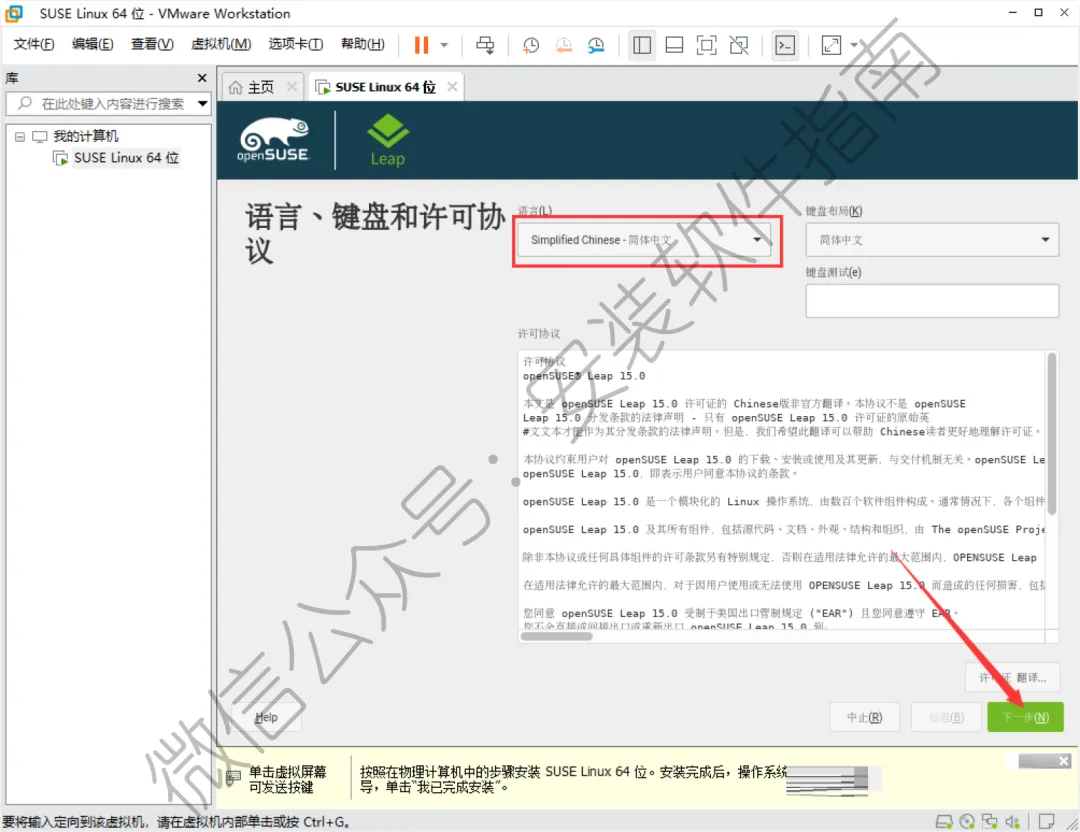This screenshot has width=1080, height=832.
Task: Click the sound card status icon
Action: [x=1012, y=821]
